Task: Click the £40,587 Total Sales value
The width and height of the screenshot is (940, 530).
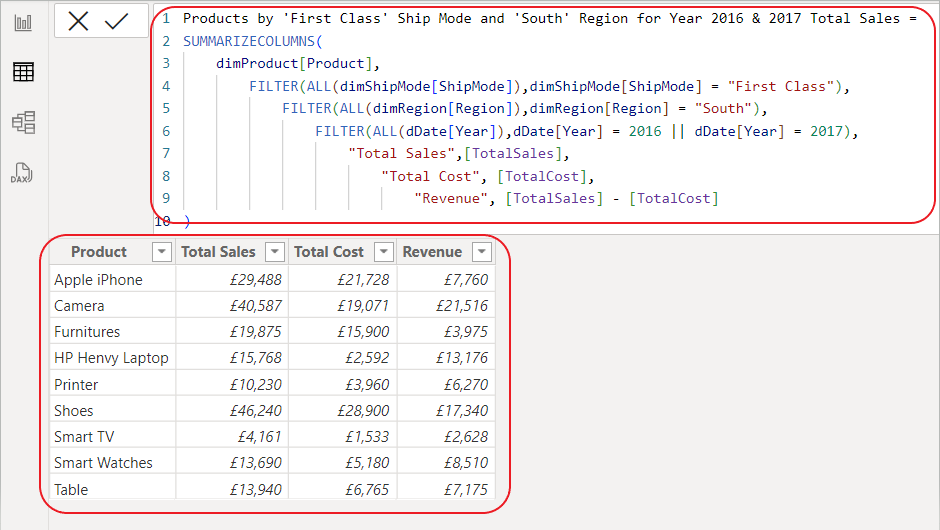Action: (x=255, y=306)
